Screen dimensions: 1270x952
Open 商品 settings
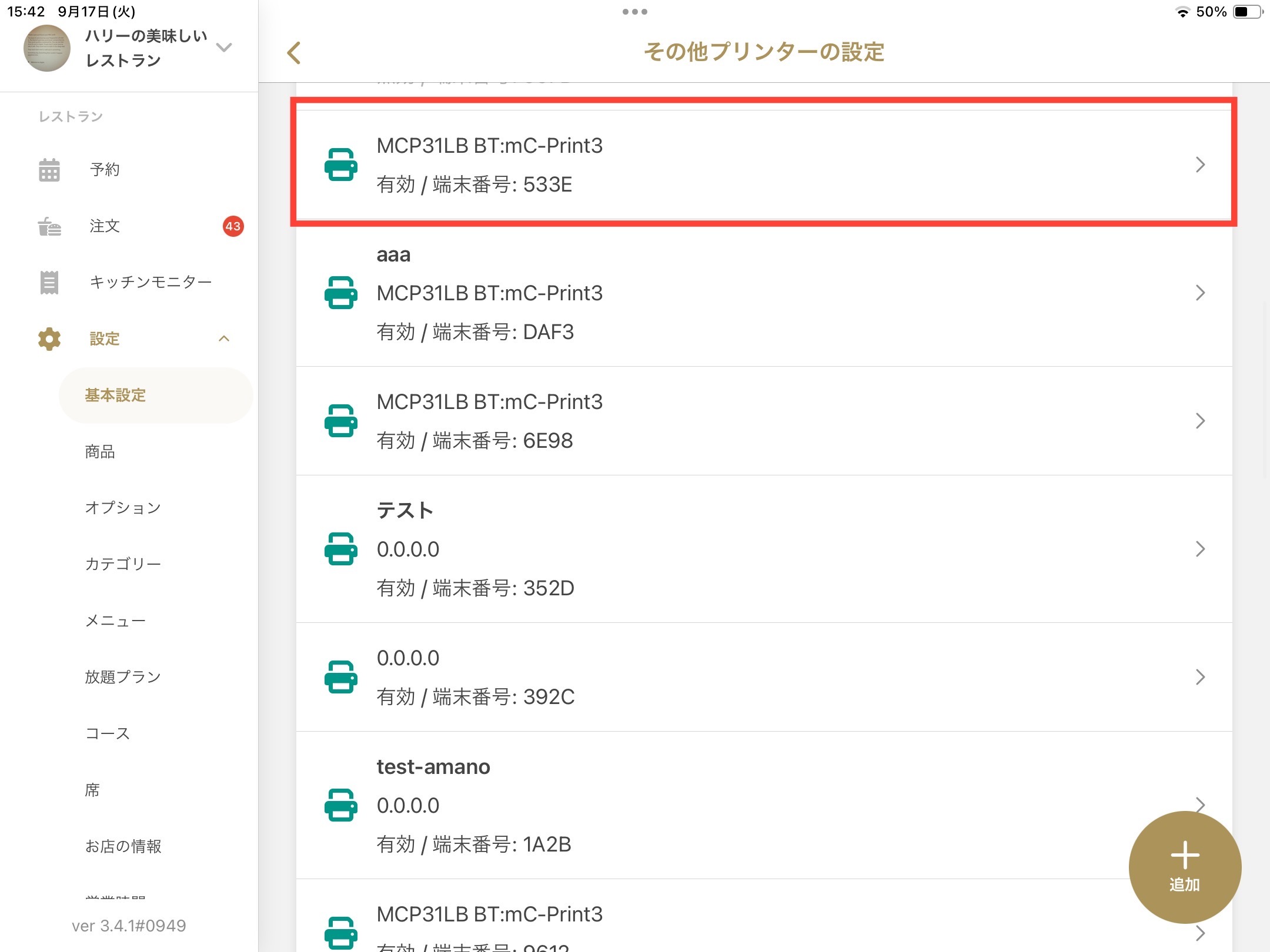tap(100, 452)
